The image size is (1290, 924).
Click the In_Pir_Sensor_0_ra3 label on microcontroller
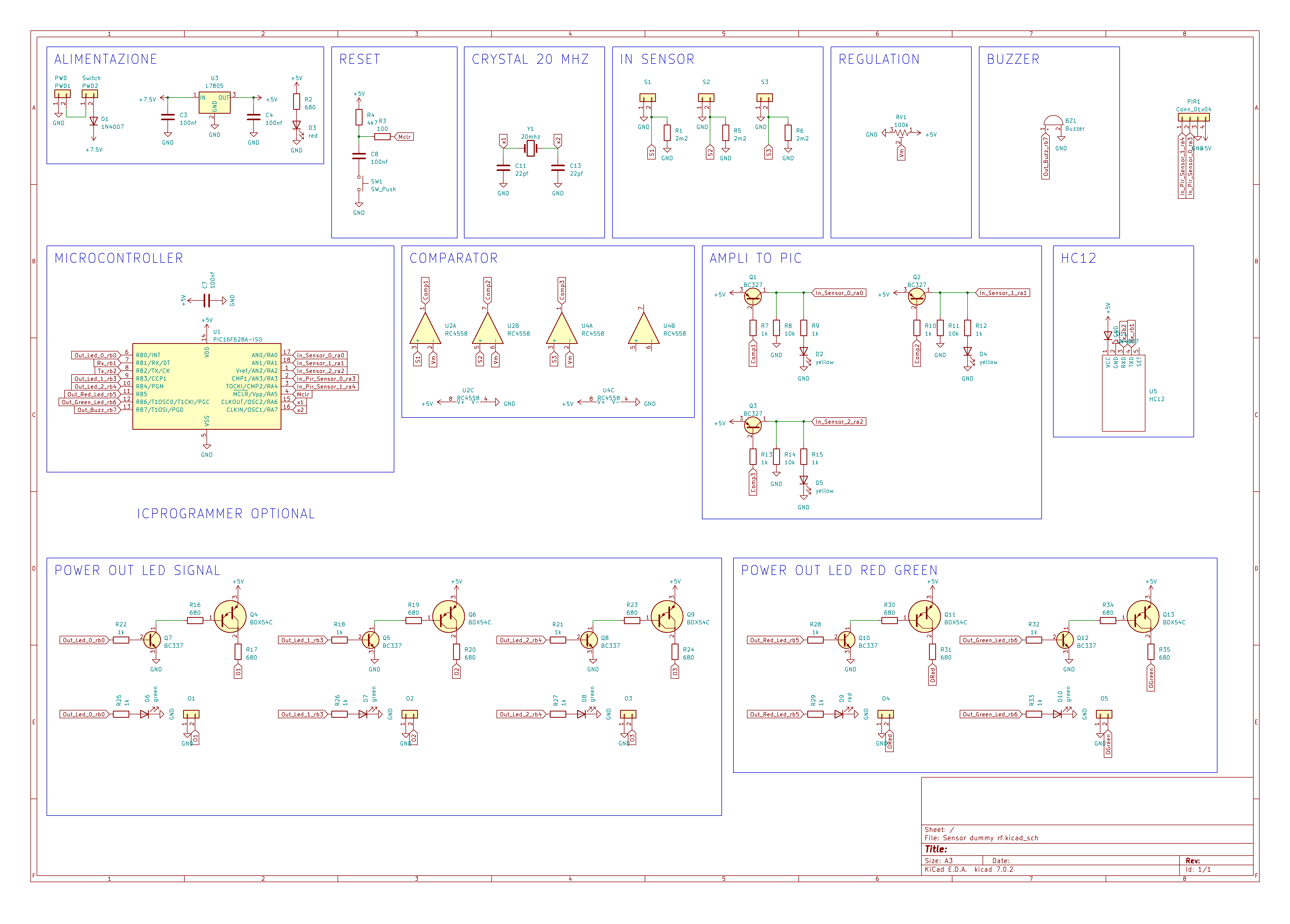pyautogui.click(x=326, y=378)
